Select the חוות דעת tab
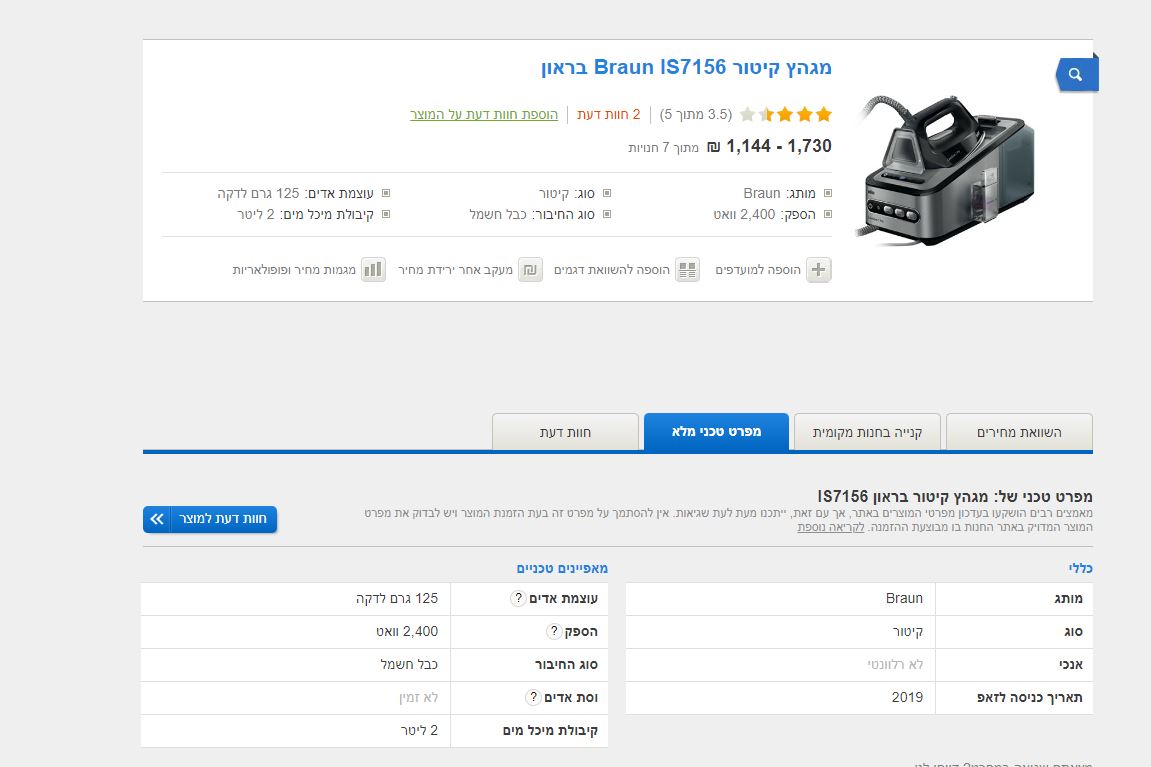This screenshot has height=767, width=1151. point(565,431)
